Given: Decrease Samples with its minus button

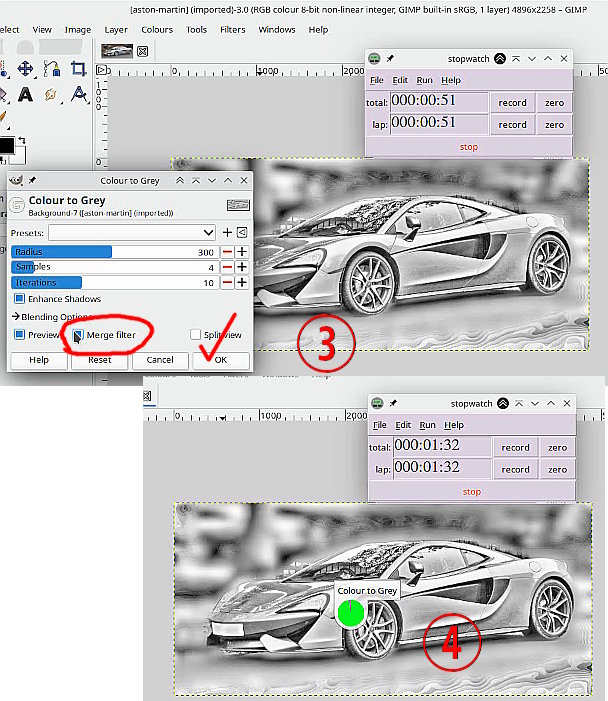Looking at the screenshot, I should [228, 267].
